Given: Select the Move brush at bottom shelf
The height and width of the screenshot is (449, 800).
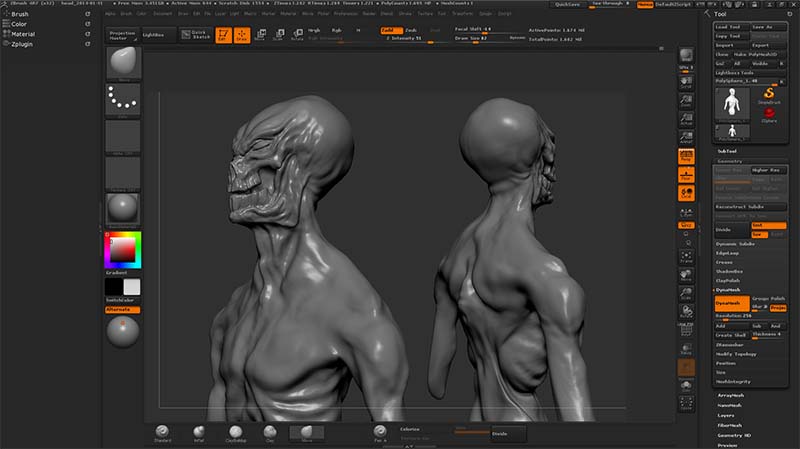Looking at the screenshot, I should [307, 434].
